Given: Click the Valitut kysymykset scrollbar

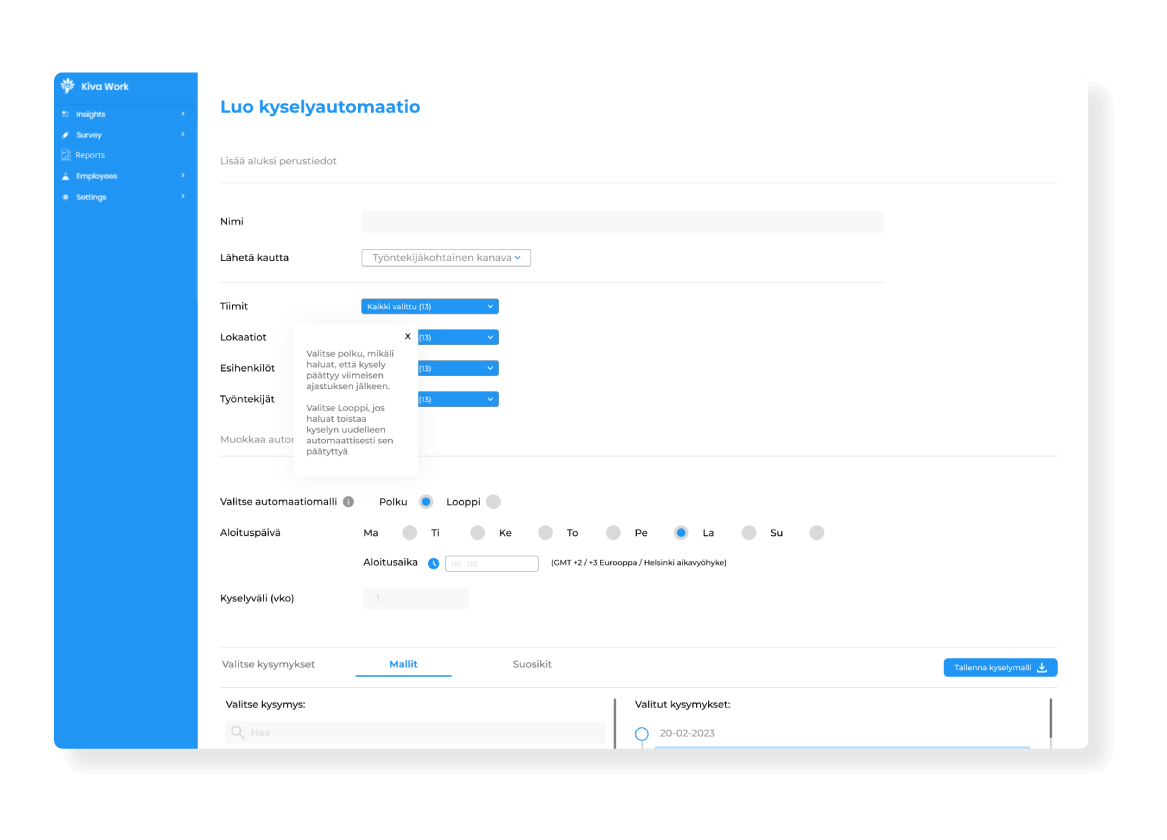Looking at the screenshot, I should (x=1050, y=719).
